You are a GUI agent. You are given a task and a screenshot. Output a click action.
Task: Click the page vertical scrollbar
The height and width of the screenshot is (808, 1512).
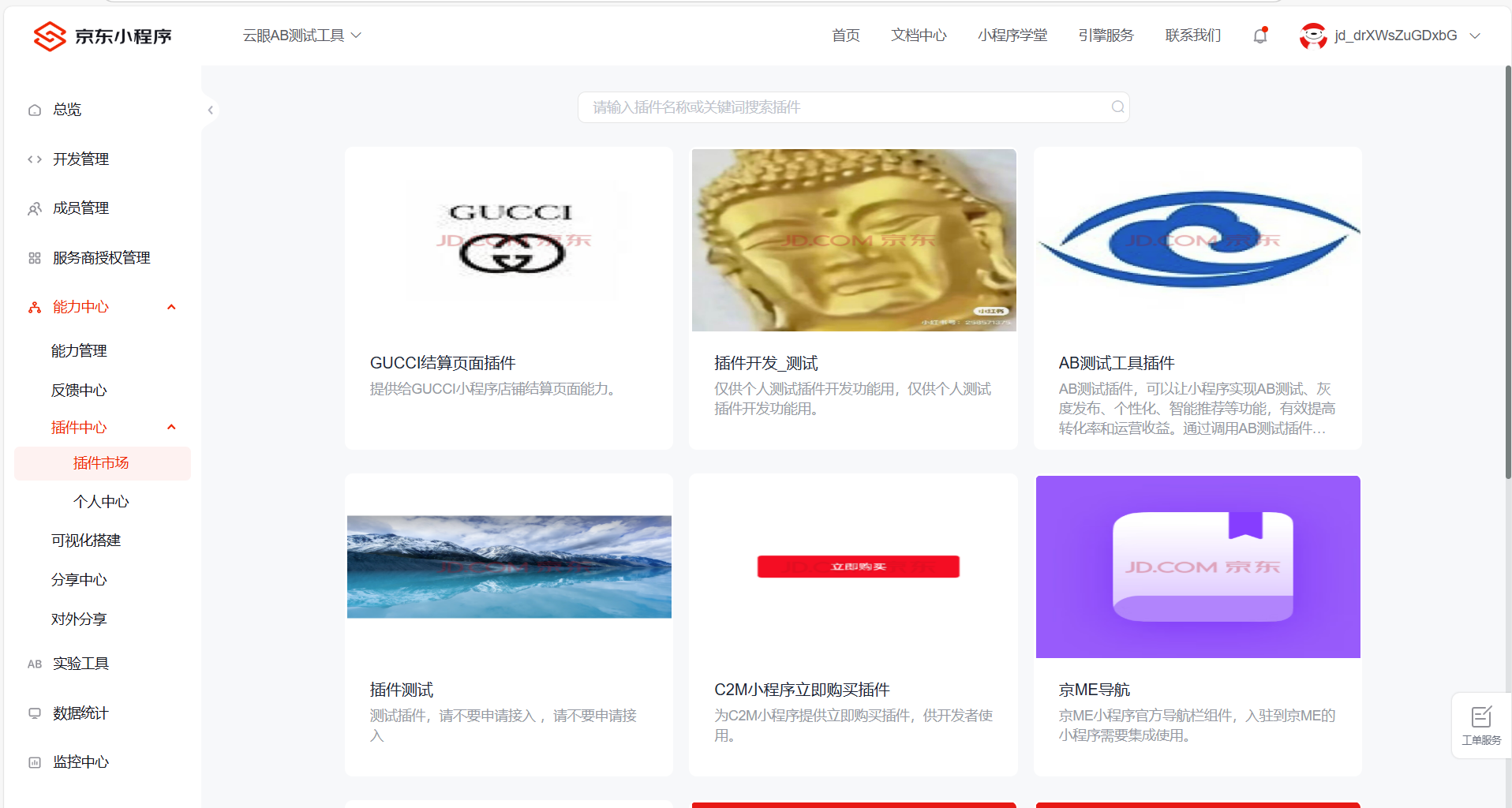(x=1507, y=272)
